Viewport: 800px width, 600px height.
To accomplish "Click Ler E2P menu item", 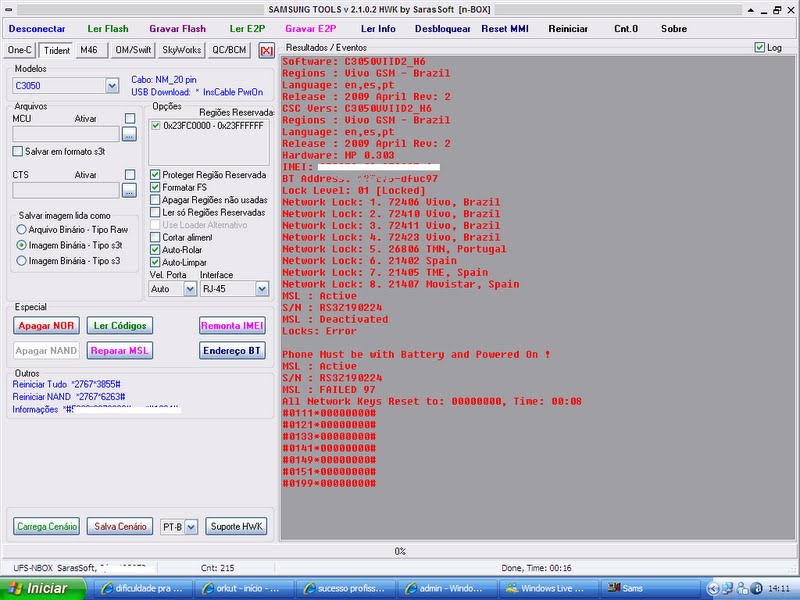I will click(247, 29).
